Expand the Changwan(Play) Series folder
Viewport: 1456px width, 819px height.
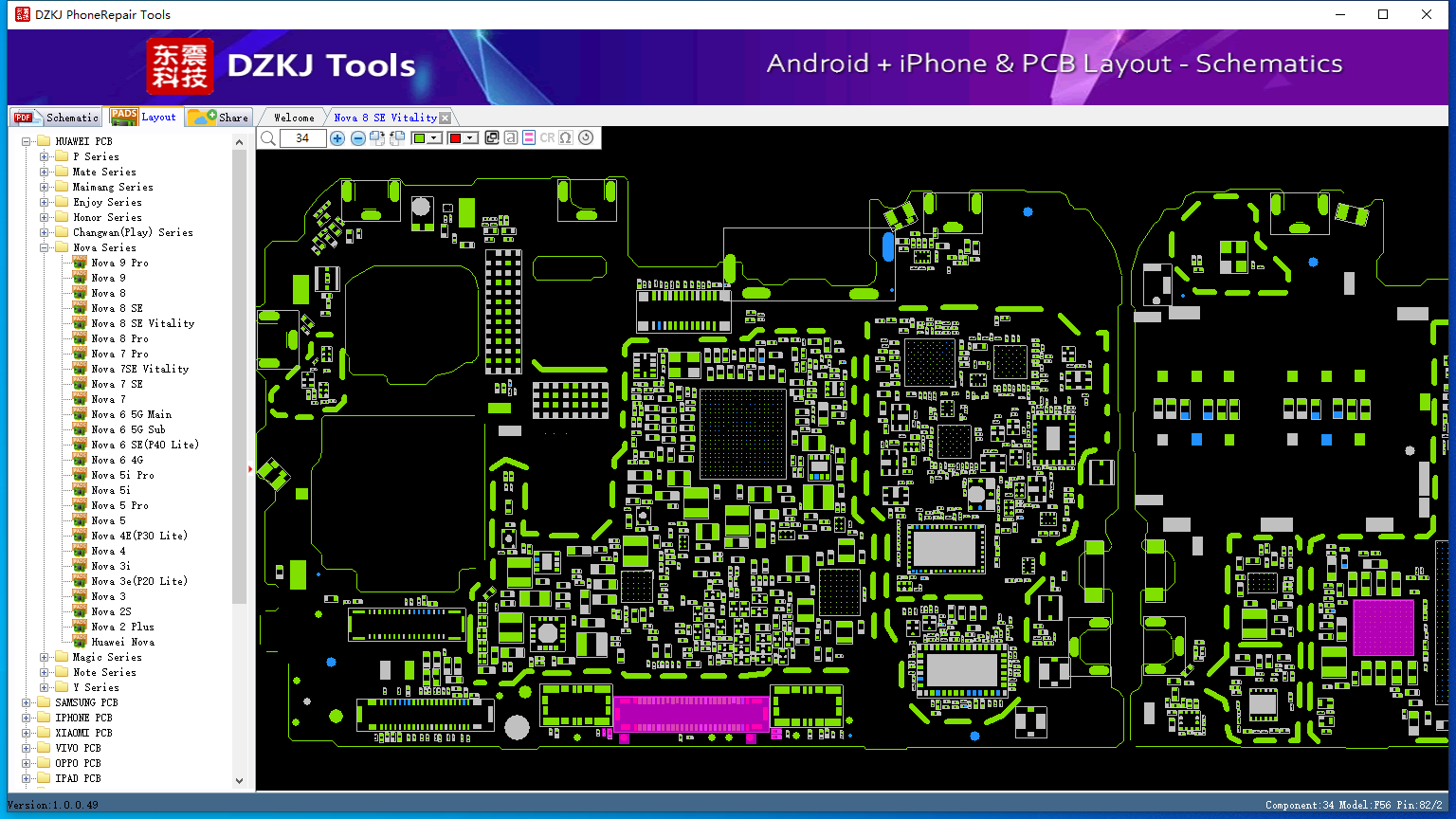pyautogui.click(x=45, y=233)
